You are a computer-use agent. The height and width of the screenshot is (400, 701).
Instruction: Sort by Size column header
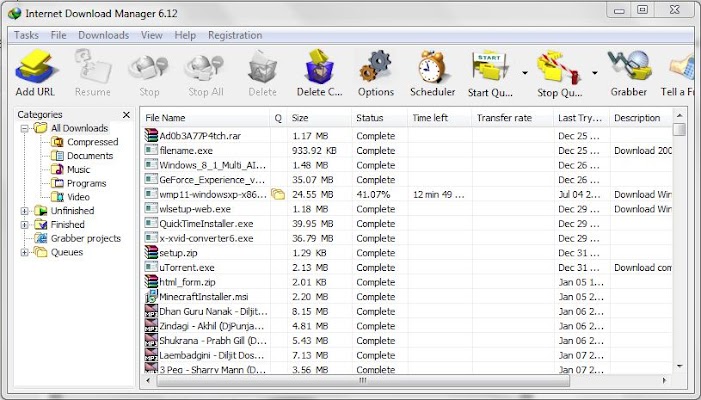point(319,118)
